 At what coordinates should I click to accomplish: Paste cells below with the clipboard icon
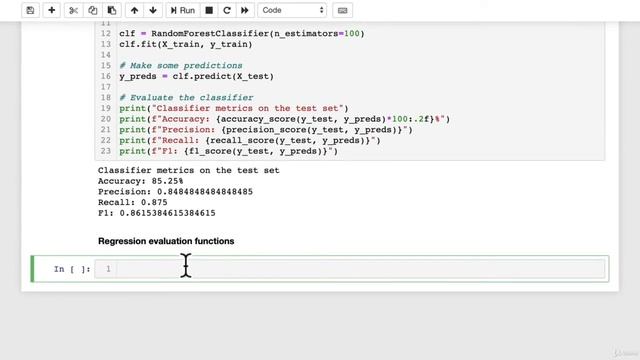pyautogui.click(x=112, y=10)
